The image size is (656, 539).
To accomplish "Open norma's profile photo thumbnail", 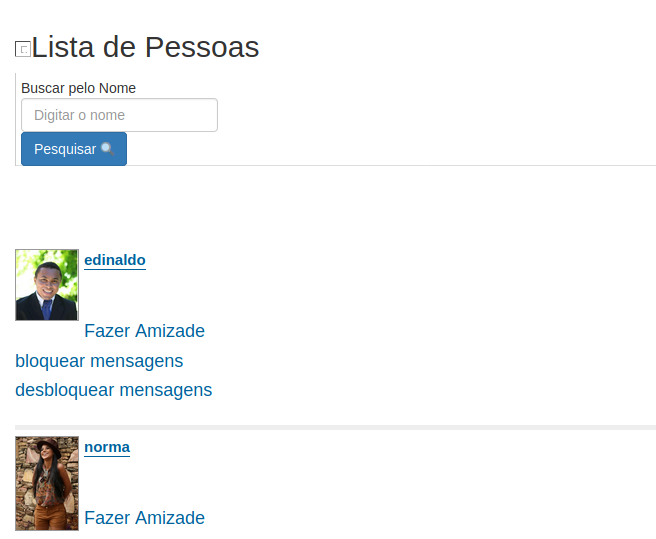I will pos(47,483).
